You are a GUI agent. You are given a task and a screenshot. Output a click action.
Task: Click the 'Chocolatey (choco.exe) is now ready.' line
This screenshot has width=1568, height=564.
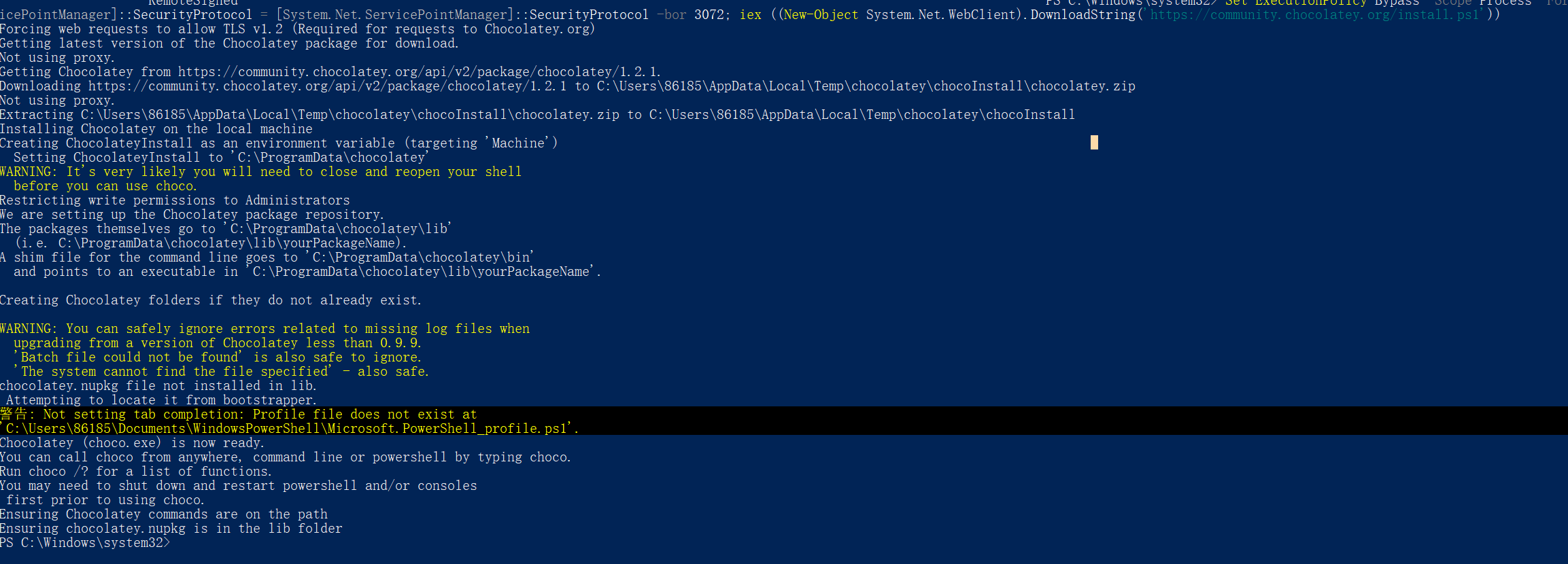(x=132, y=443)
